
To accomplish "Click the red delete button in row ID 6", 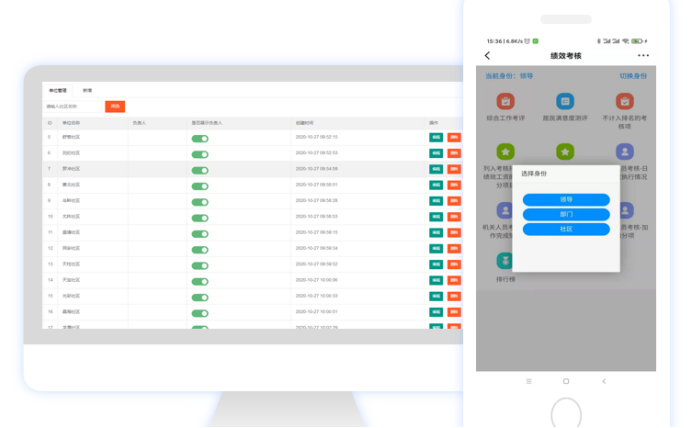I will pyautogui.click(x=454, y=153).
